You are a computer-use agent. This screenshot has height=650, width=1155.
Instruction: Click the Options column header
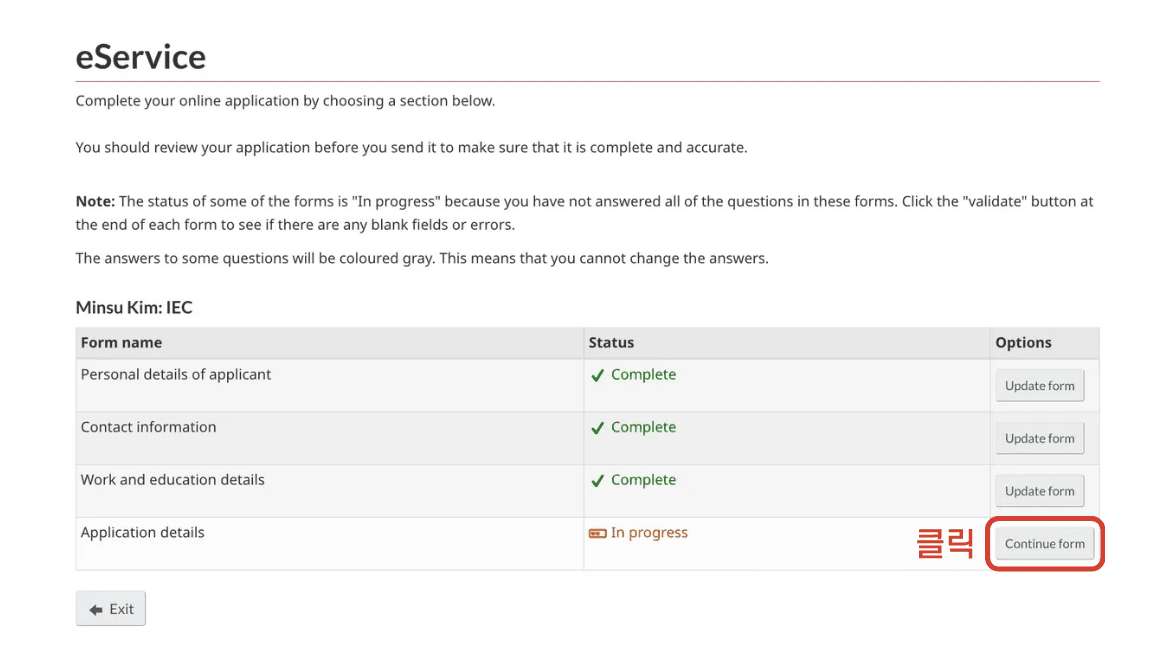point(1023,342)
